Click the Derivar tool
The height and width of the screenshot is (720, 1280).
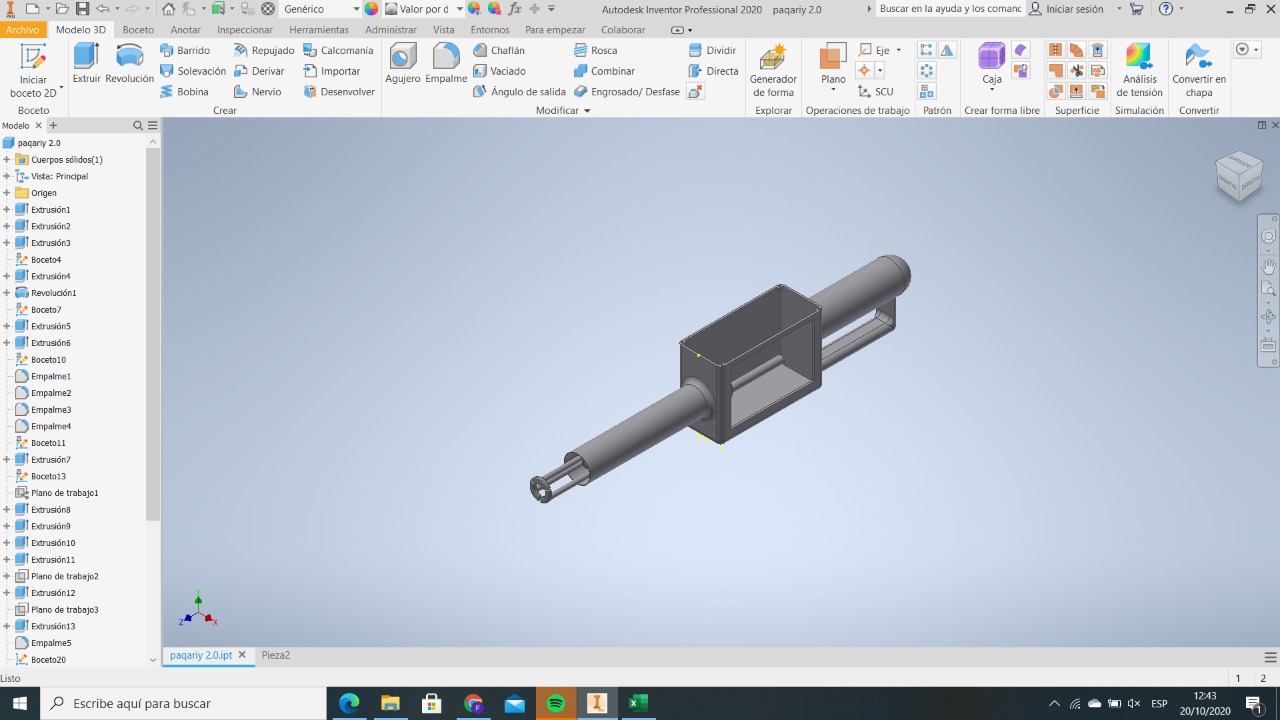click(259, 71)
